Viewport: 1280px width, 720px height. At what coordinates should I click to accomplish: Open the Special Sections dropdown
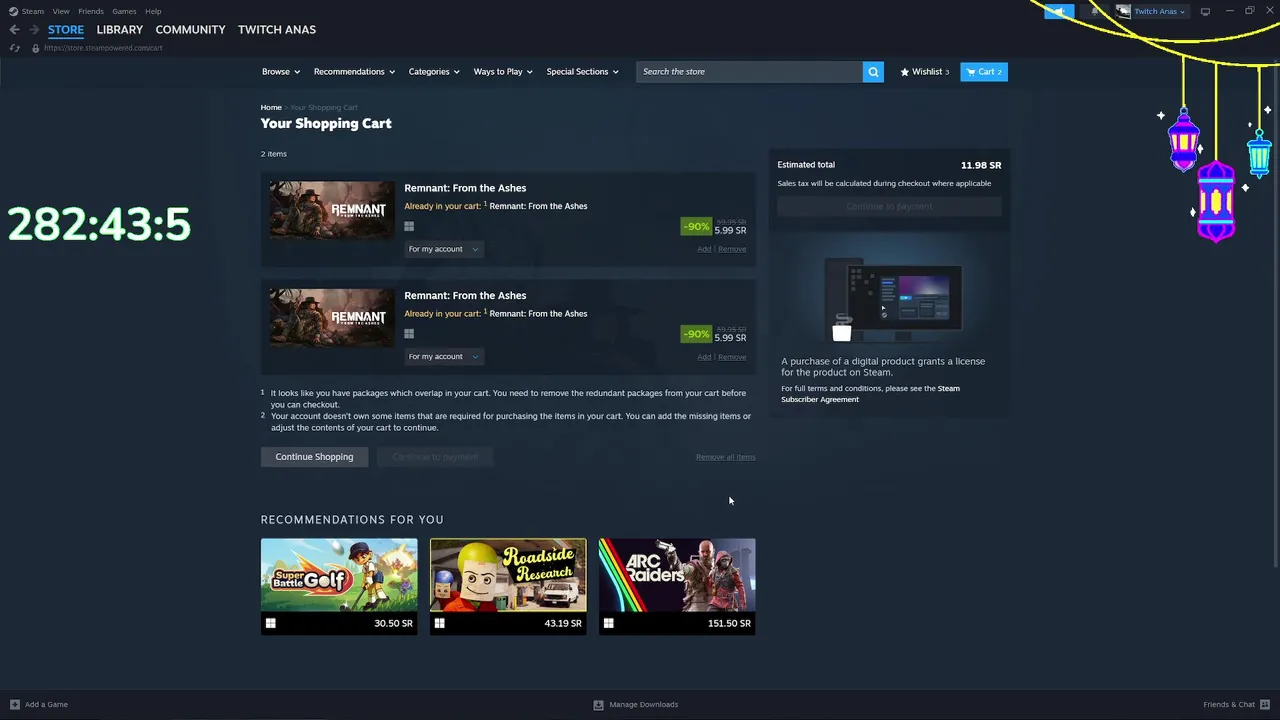pos(582,72)
